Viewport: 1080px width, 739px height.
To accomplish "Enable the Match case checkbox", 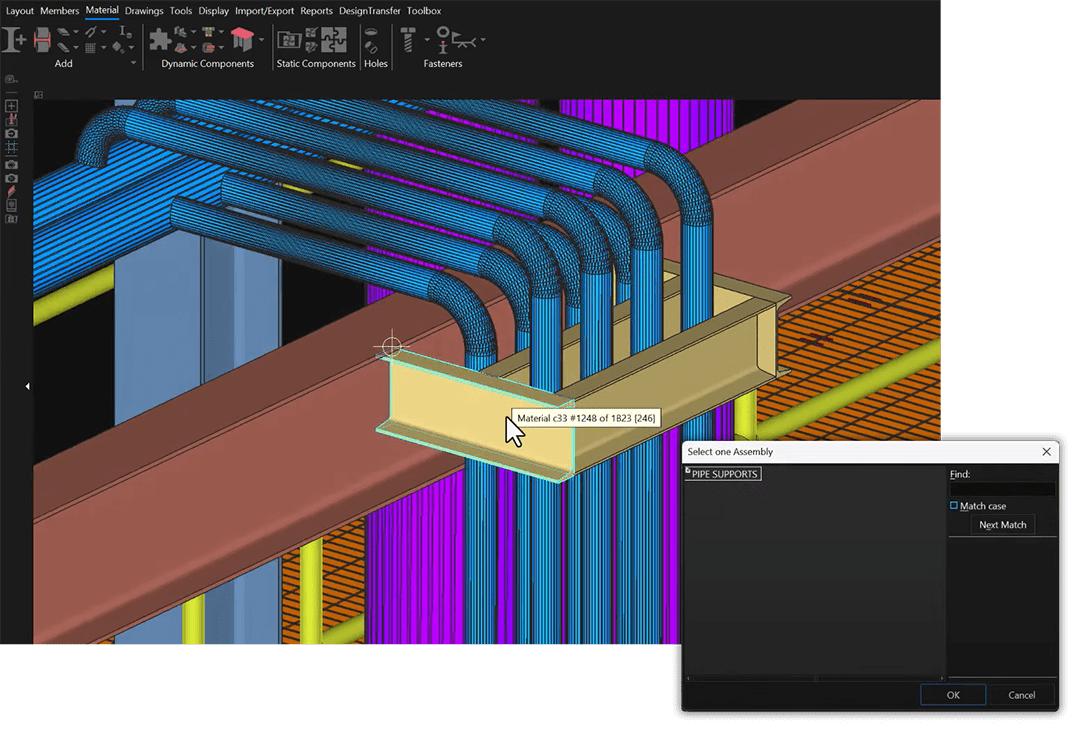I will pyautogui.click(x=954, y=506).
